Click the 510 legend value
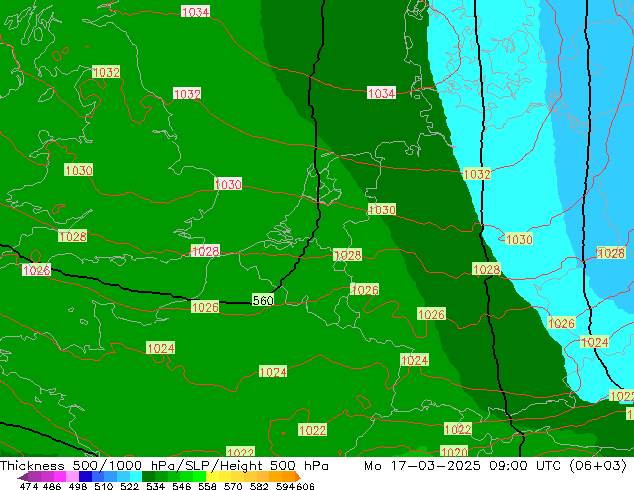634x490 pixels. click(x=104, y=486)
